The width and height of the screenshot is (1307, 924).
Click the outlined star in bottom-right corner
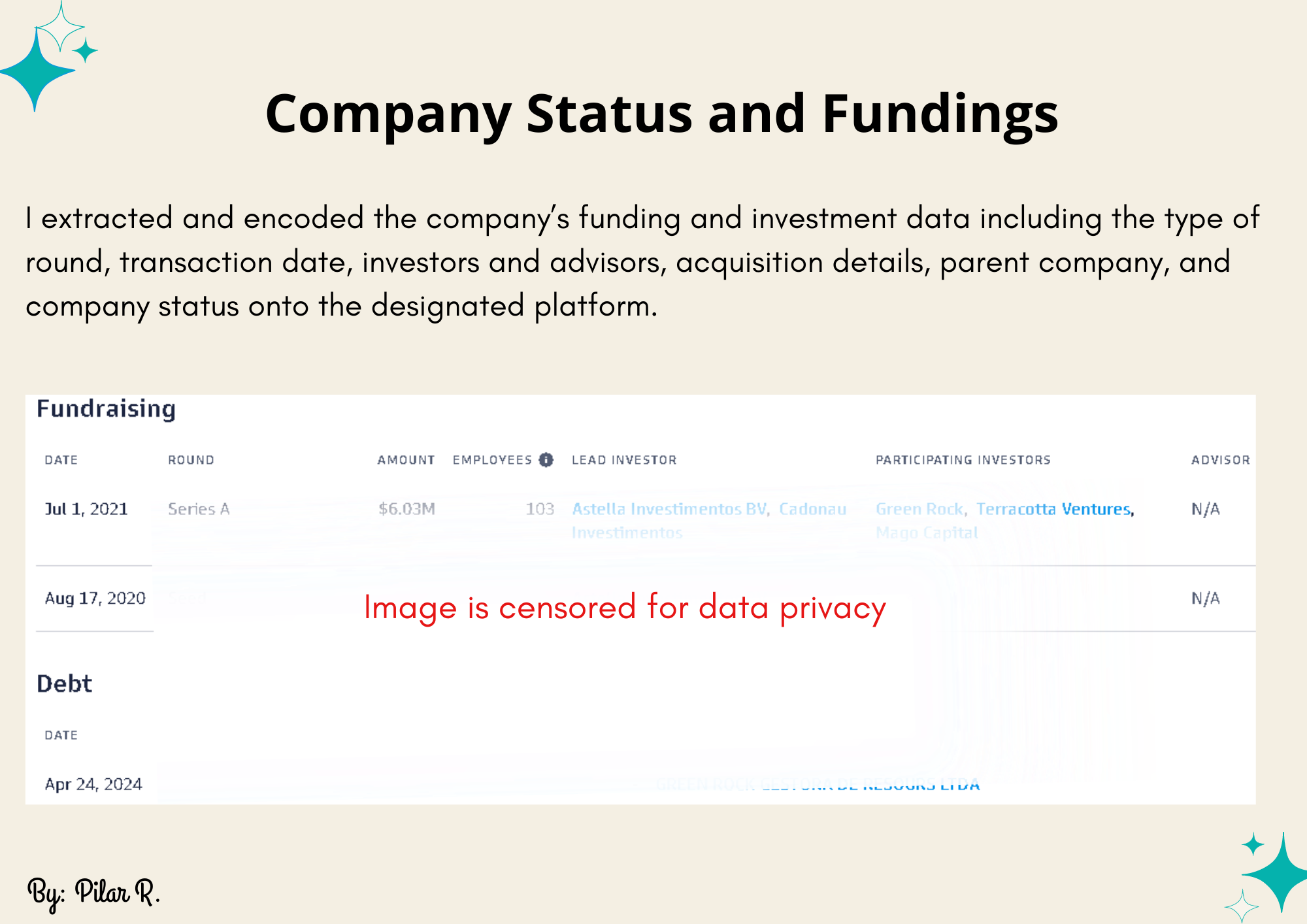[1241, 906]
